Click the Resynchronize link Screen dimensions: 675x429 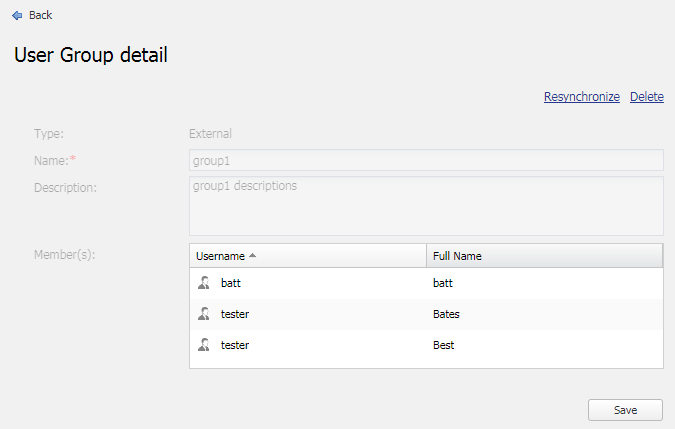click(581, 97)
